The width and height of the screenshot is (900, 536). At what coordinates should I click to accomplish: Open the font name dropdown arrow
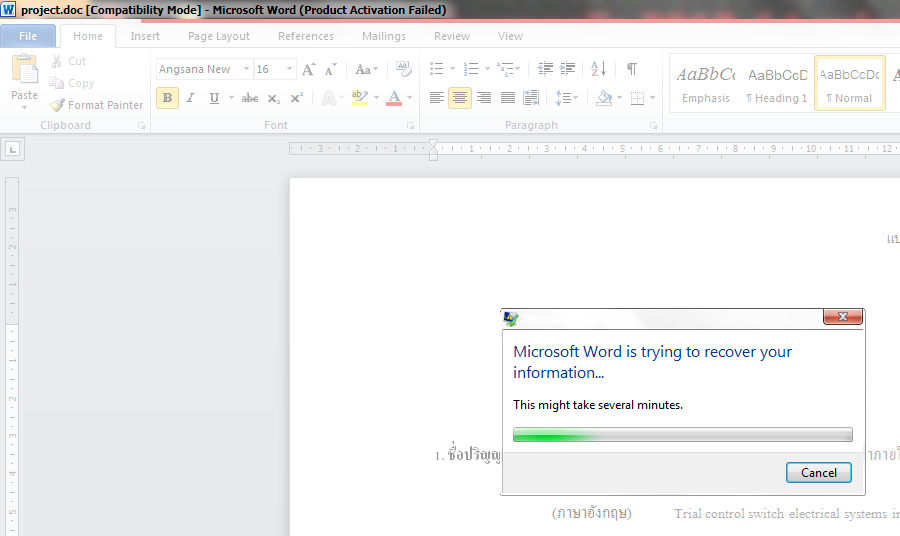[246, 69]
